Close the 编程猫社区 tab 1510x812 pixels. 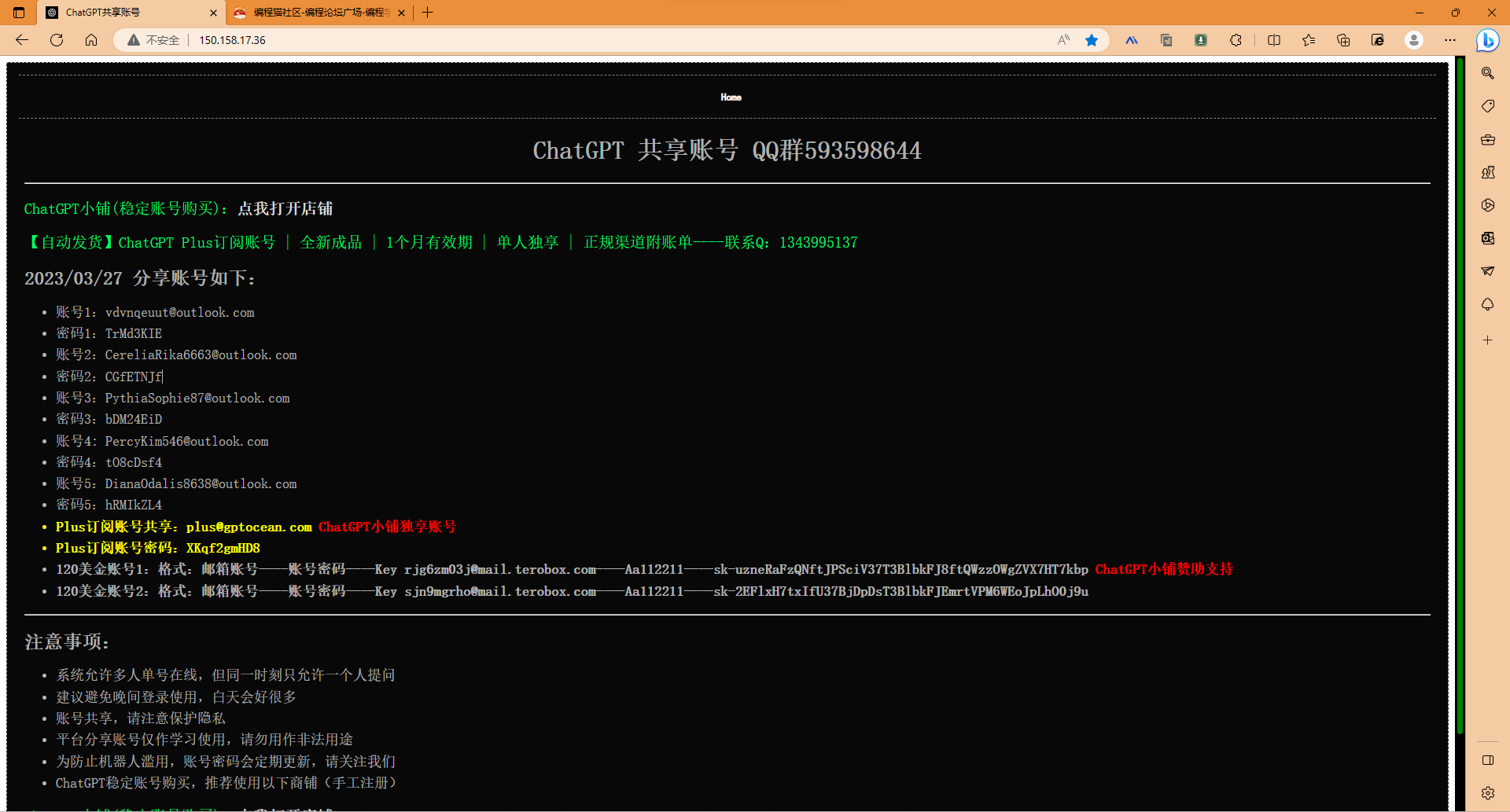pyautogui.click(x=402, y=13)
